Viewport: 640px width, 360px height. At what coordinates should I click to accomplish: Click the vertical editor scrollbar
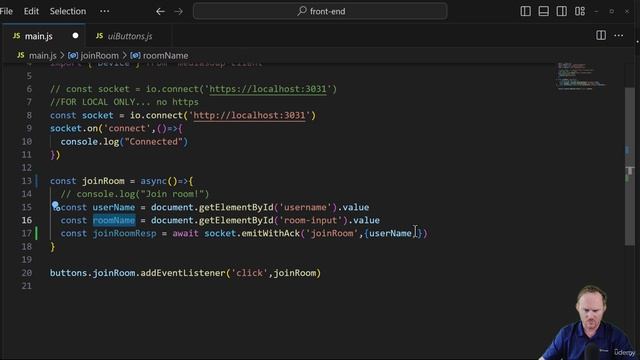(629, 166)
